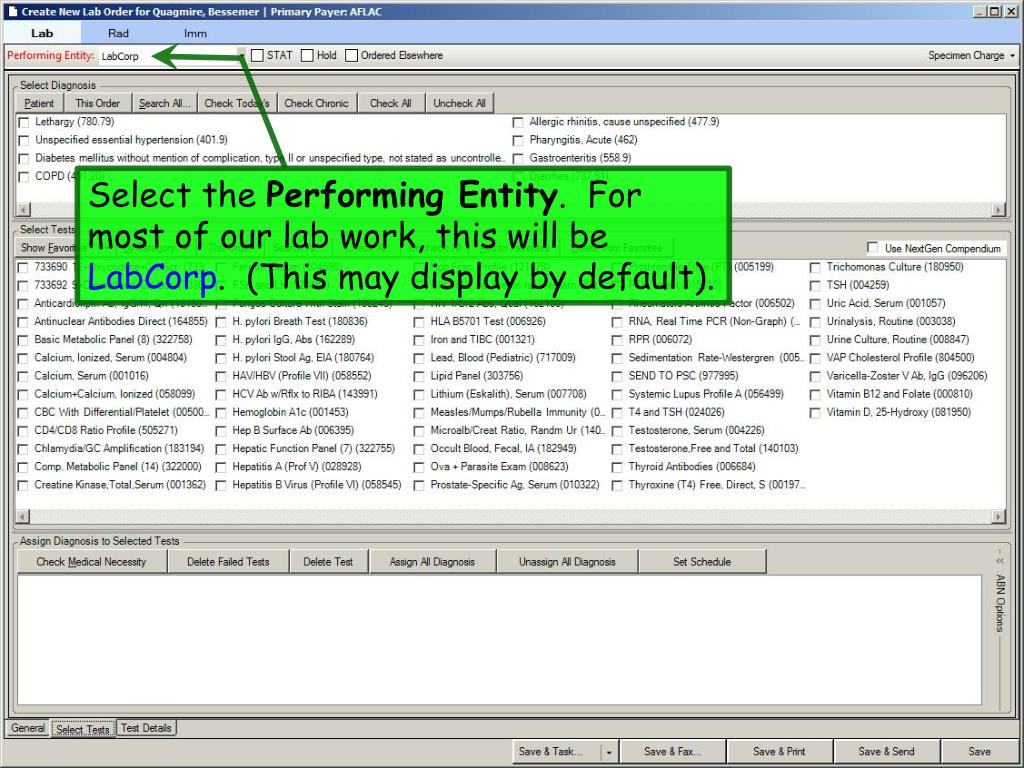1024x768 pixels.
Task: Select Occult Blood, Fecal, IA test
Action: click(419, 449)
